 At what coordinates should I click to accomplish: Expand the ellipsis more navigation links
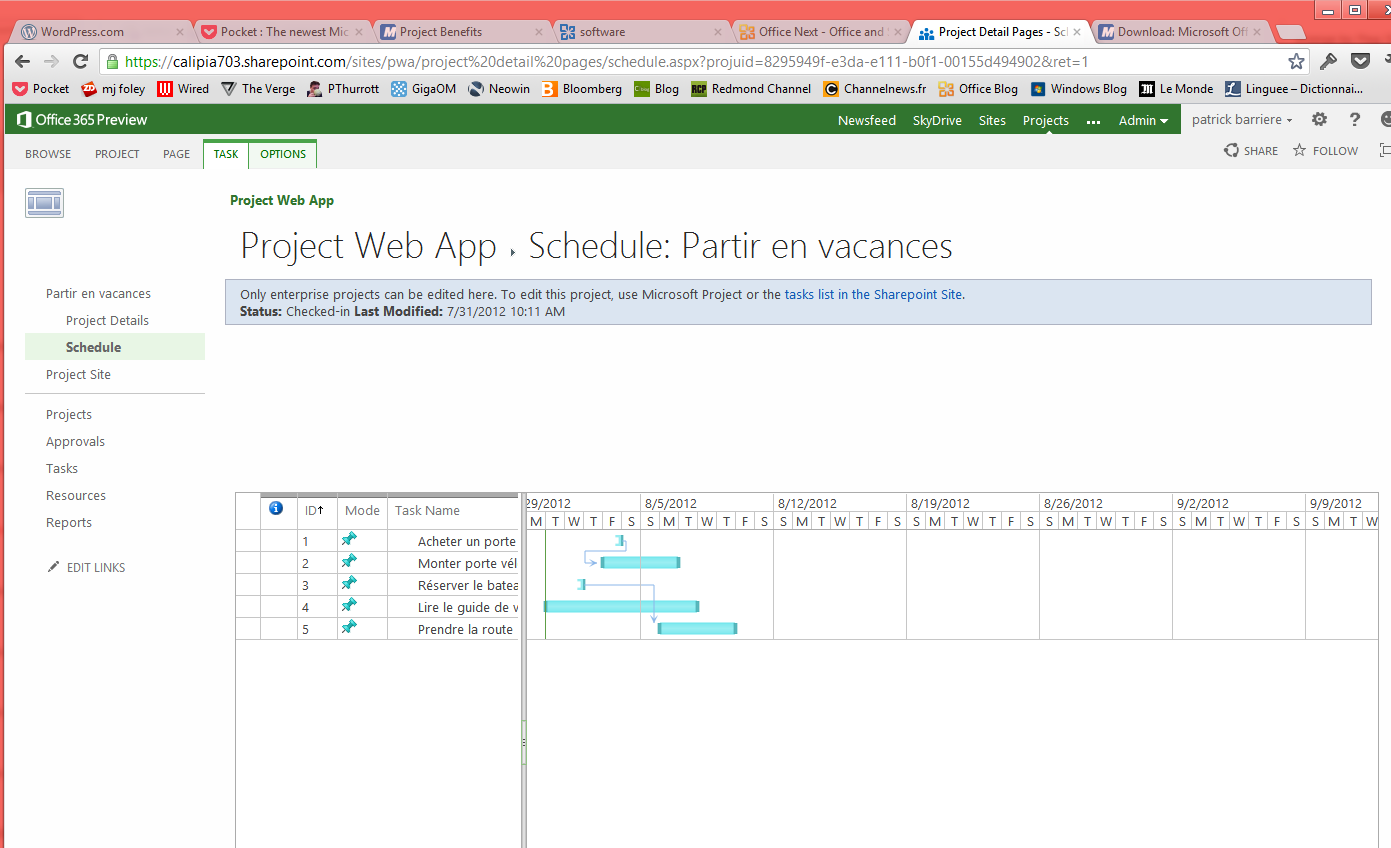1093,121
